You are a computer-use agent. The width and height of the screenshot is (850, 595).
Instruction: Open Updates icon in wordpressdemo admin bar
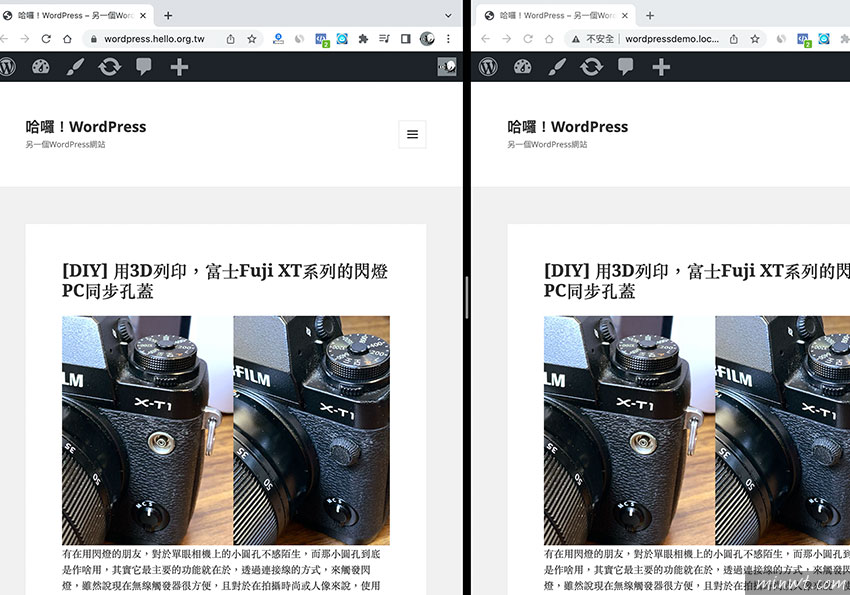(591, 67)
